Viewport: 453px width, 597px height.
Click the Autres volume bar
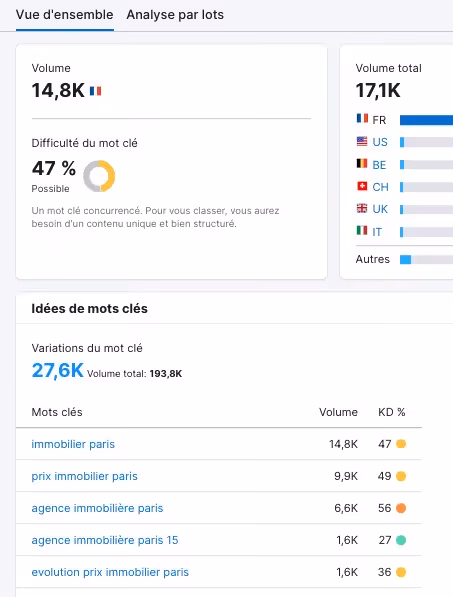coord(426,260)
